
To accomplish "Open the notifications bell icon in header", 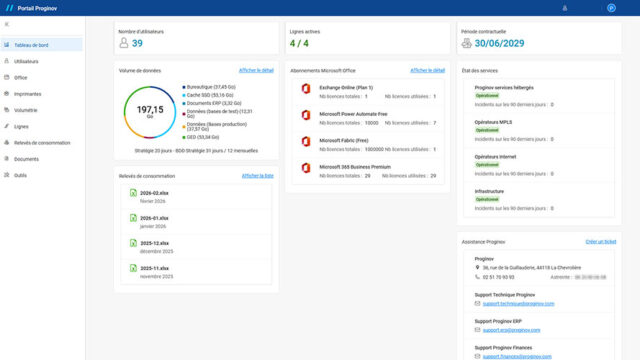I will click(x=564, y=8).
